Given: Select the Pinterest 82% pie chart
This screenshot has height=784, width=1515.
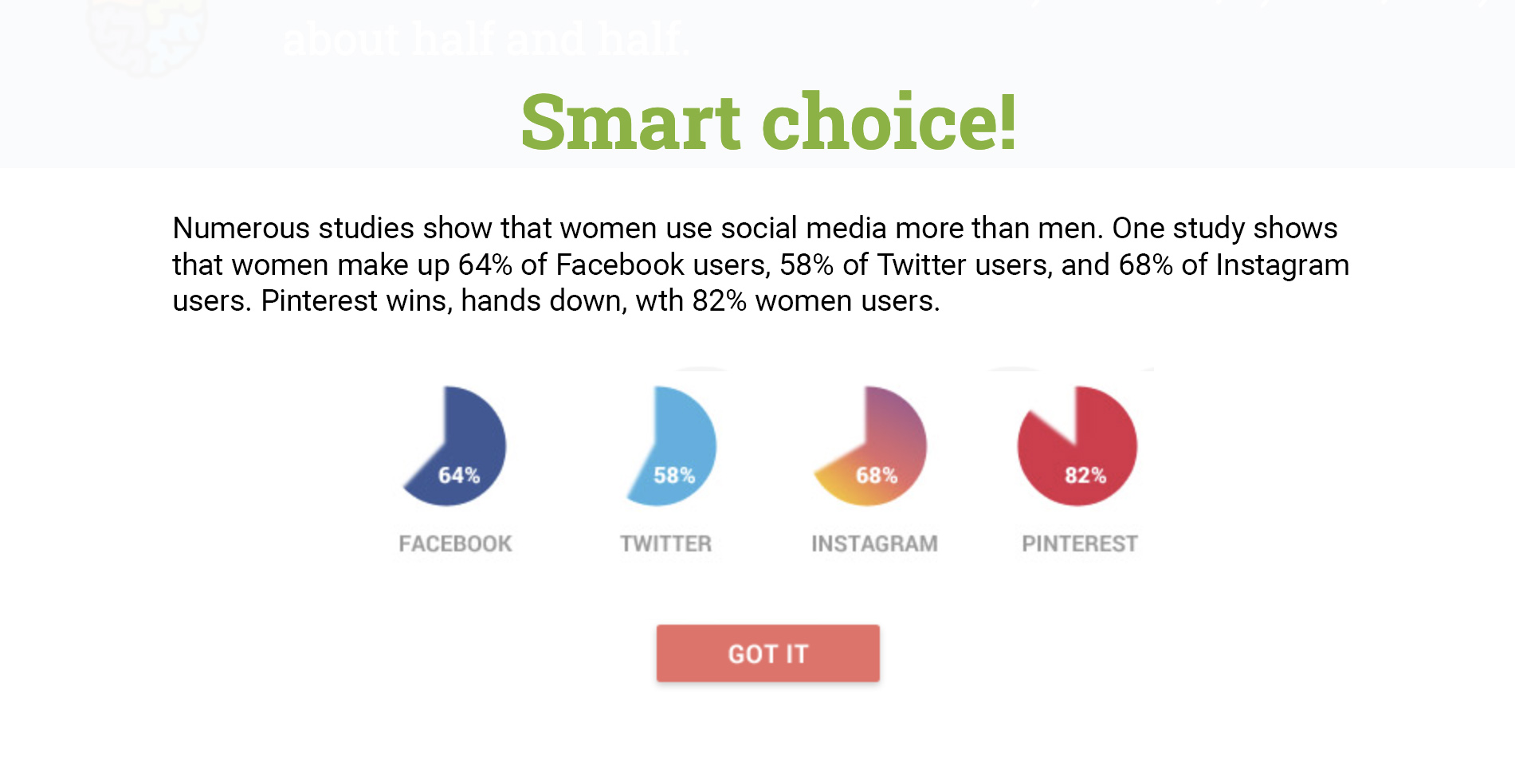Looking at the screenshot, I should click(x=1077, y=446).
